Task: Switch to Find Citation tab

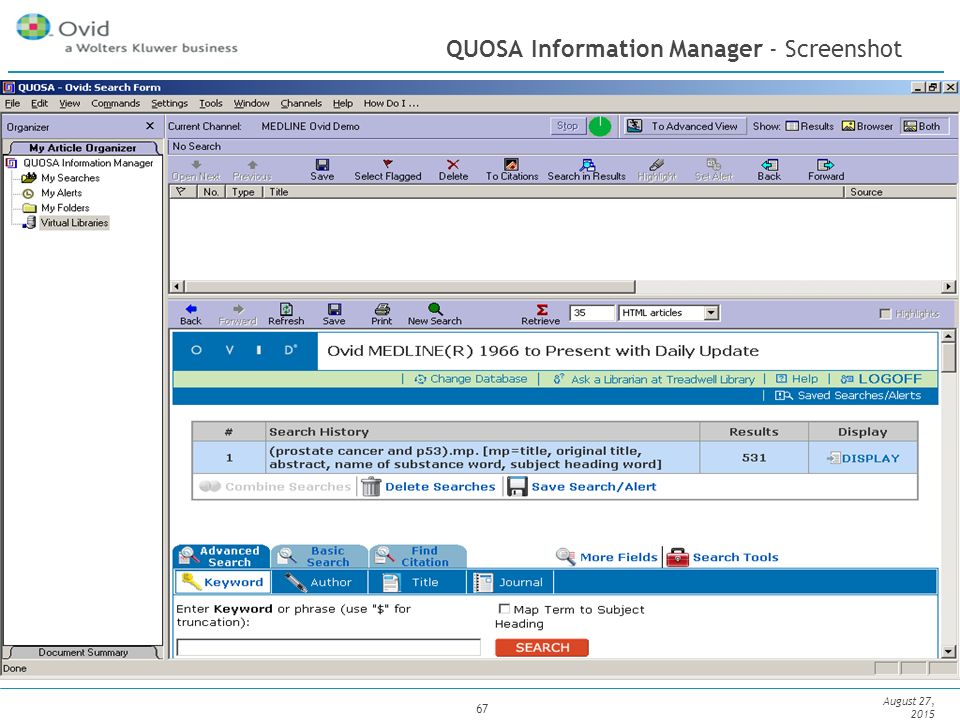Action: point(418,557)
